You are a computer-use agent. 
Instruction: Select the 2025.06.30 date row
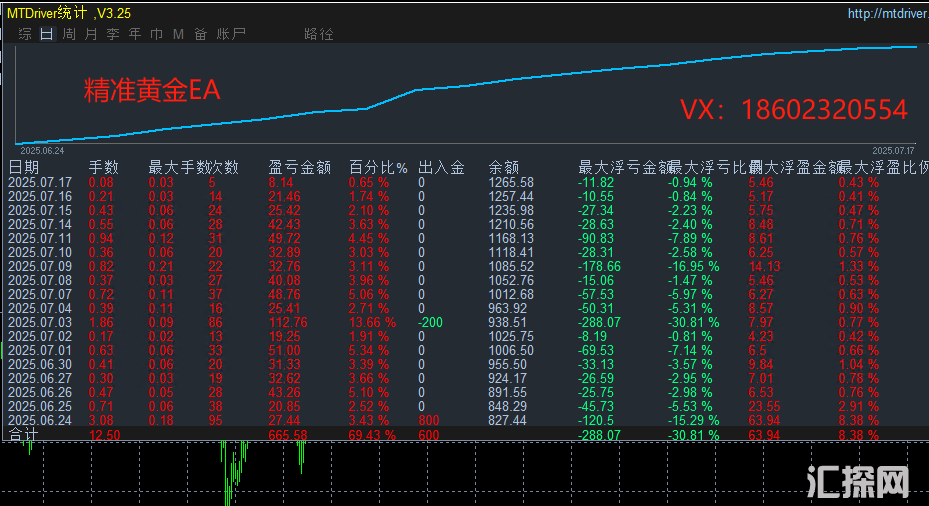coord(40,364)
